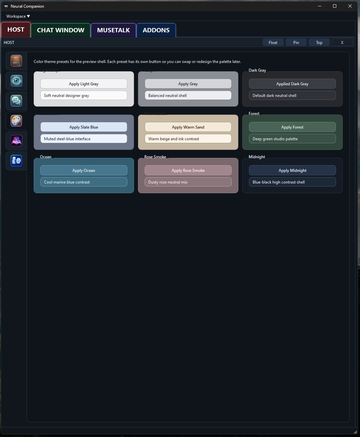Click 'Blue-black high contrast shell' description
The image size is (360, 437).
(x=292, y=182)
